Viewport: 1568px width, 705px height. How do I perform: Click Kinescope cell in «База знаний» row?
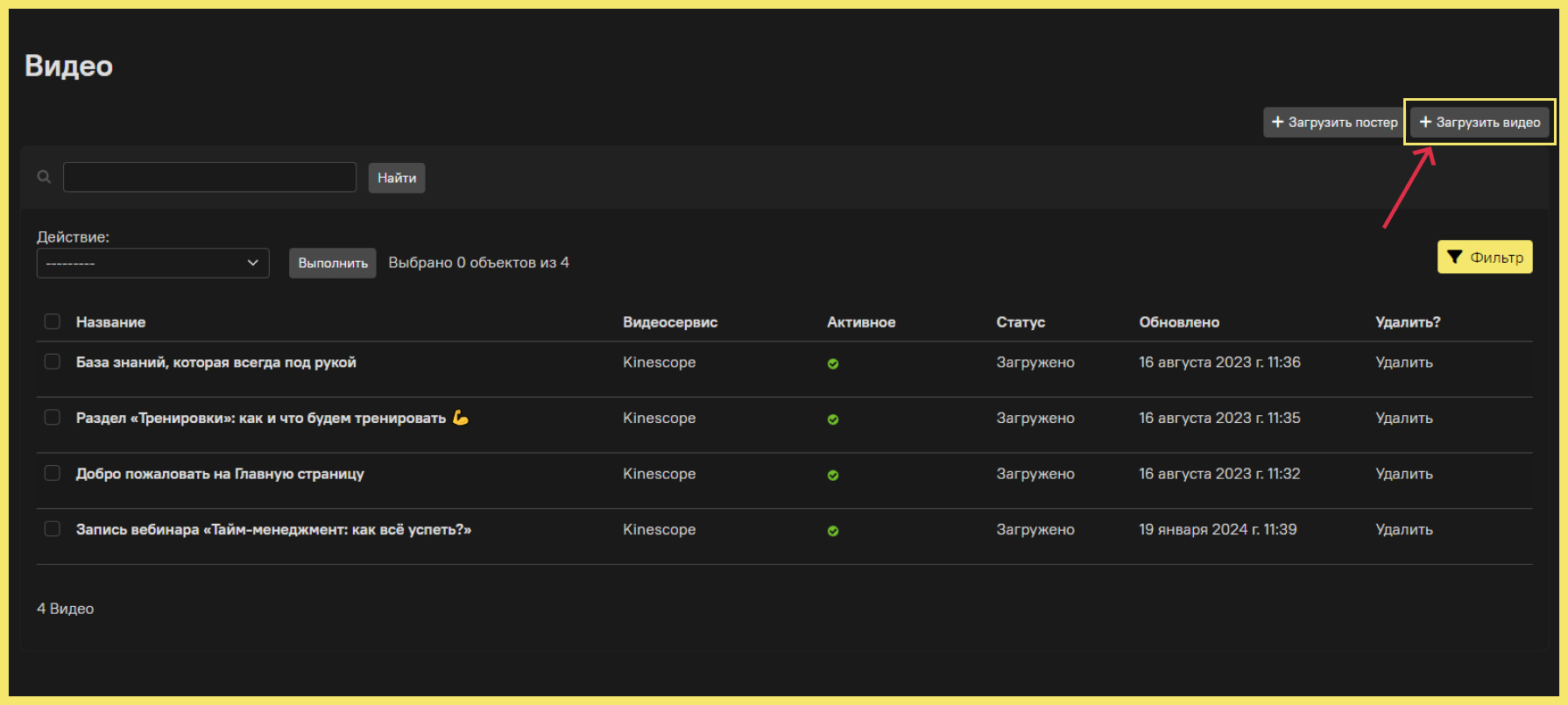coord(660,363)
